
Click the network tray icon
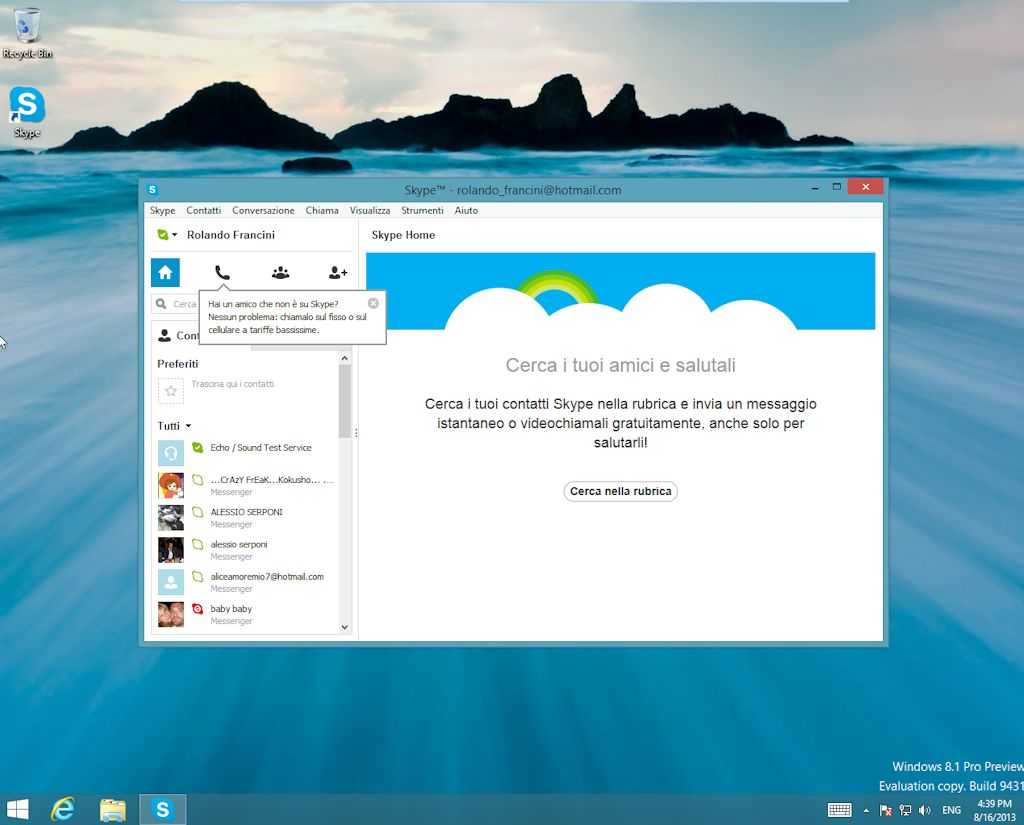click(905, 810)
